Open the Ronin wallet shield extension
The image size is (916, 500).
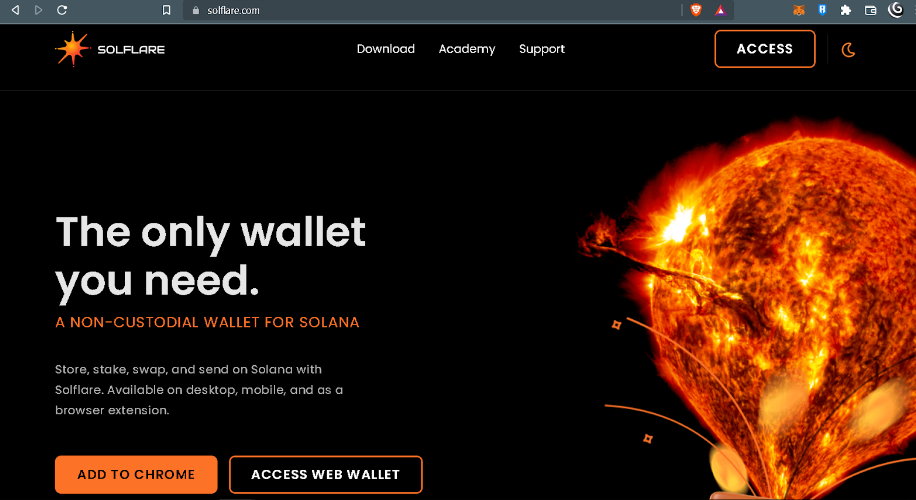point(823,10)
